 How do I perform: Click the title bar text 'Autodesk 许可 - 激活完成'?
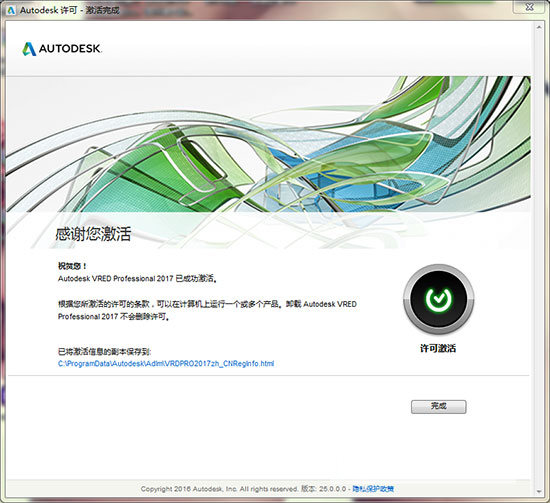[x=69, y=10]
